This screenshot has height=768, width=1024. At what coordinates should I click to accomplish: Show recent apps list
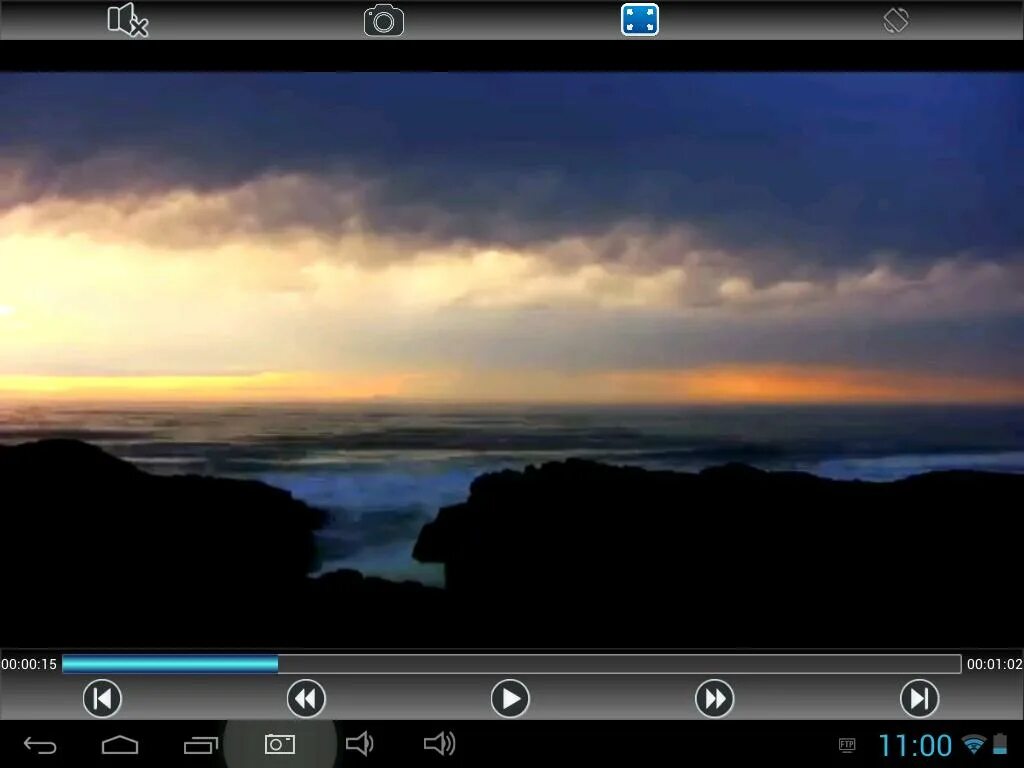tap(200, 744)
